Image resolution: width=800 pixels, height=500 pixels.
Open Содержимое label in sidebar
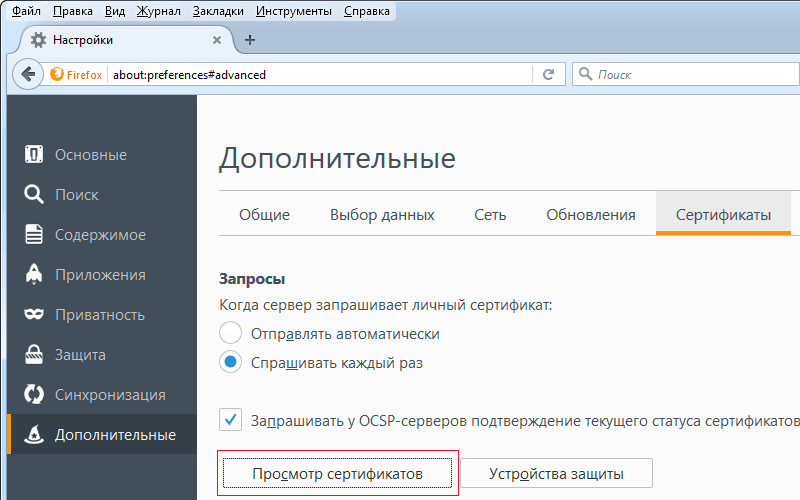point(101,235)
